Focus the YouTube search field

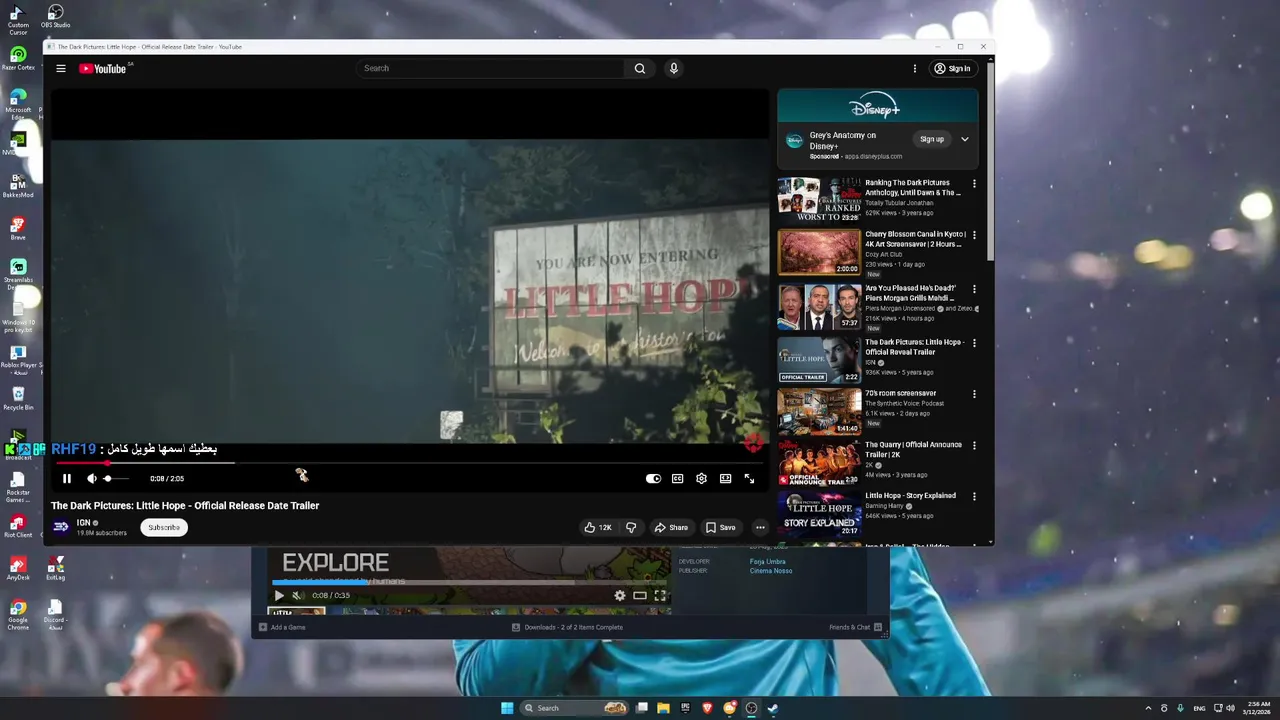(x=490, y=69)
